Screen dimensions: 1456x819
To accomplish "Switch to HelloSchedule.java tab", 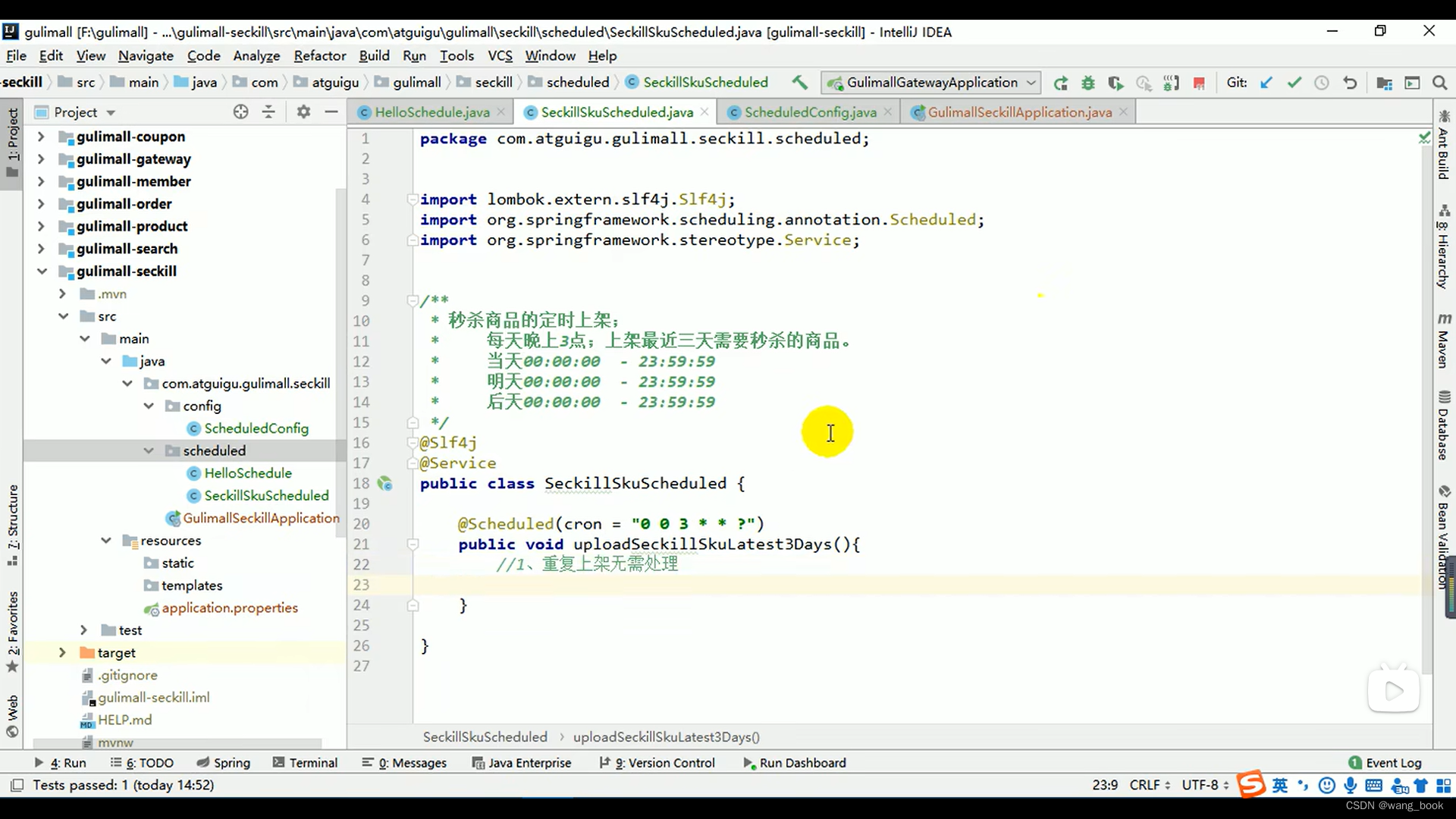I will 431,112.
